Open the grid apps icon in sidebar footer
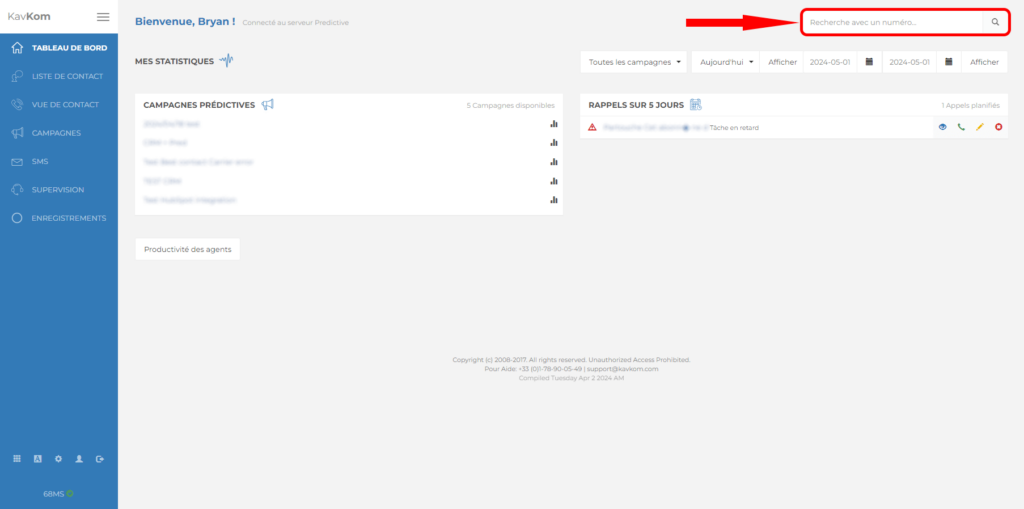This screenshot has width=1024, height=509. point(17,459)
